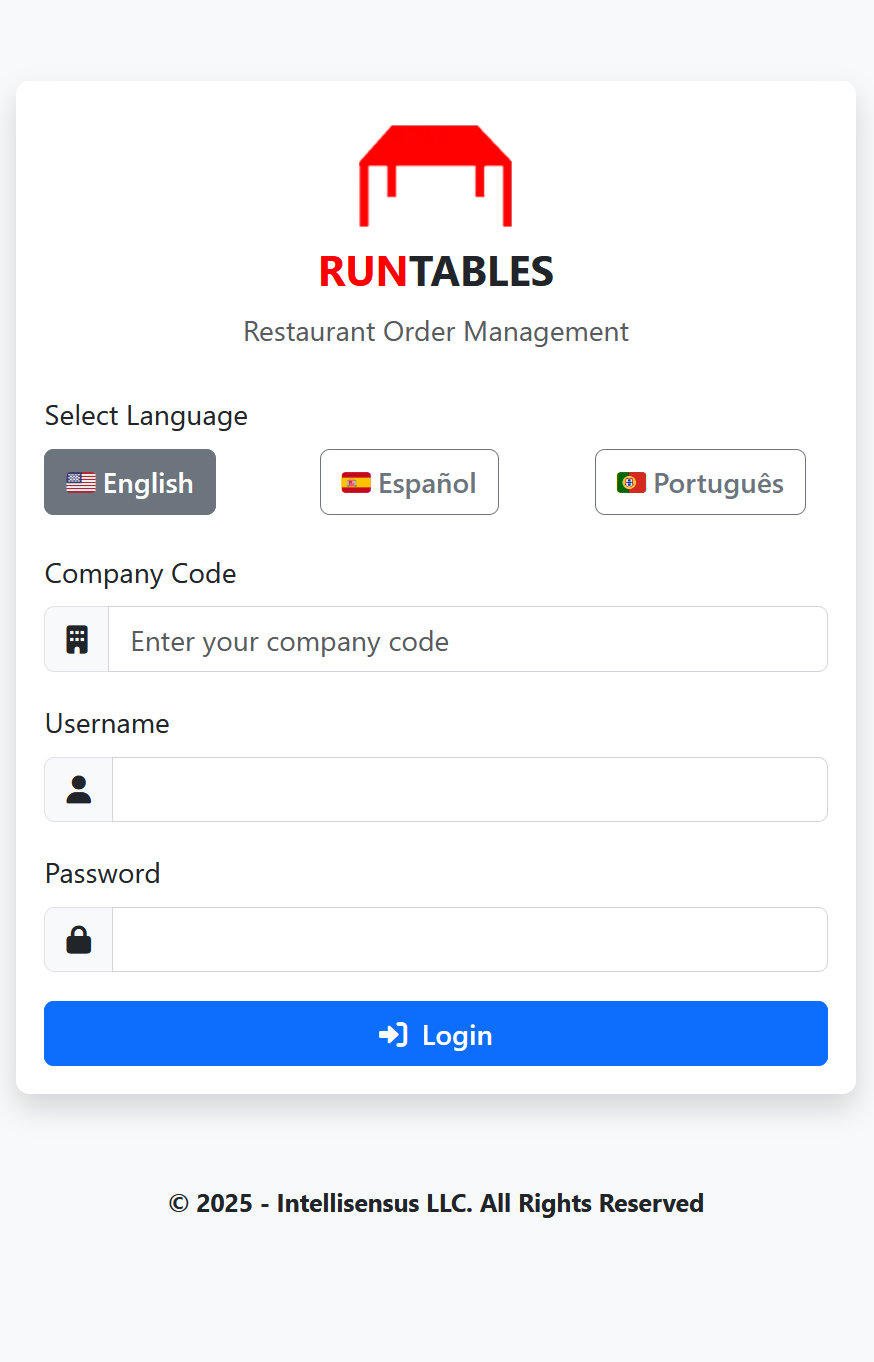The width and height of the screenshot is (874, 1362).
Task: Click the padlock icon beside password
Action: tap(79, 940)
